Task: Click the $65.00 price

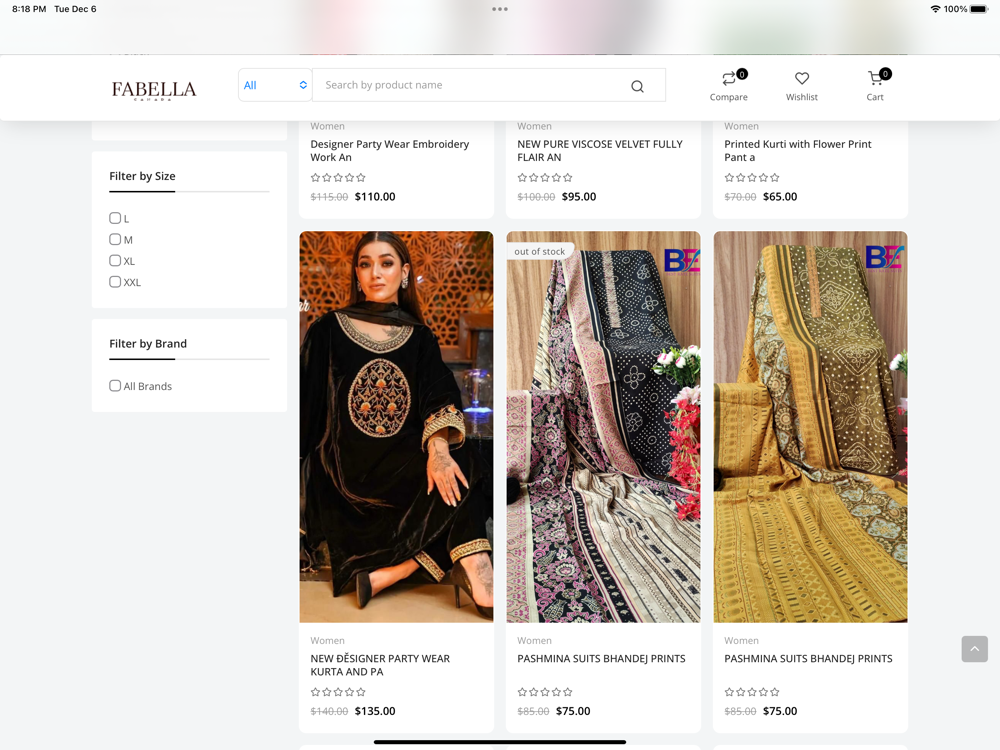Action: (780, 196)
